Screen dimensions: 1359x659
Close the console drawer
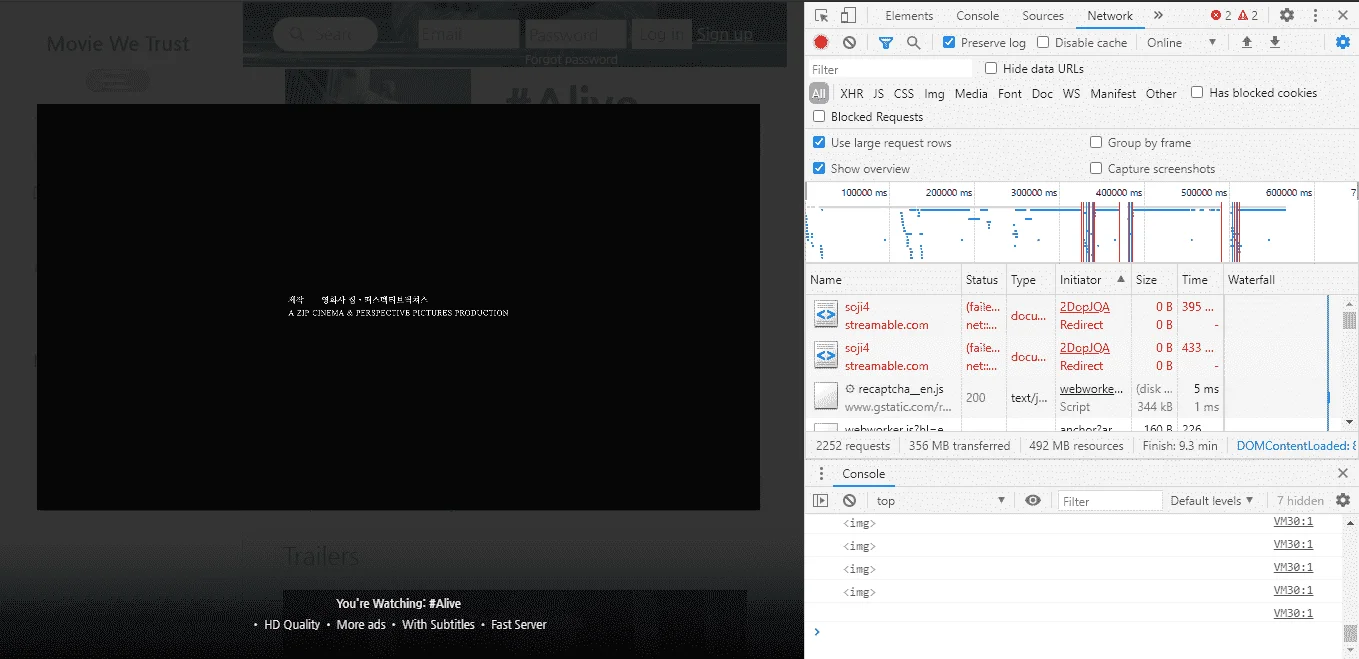(x=1343, y=474)
